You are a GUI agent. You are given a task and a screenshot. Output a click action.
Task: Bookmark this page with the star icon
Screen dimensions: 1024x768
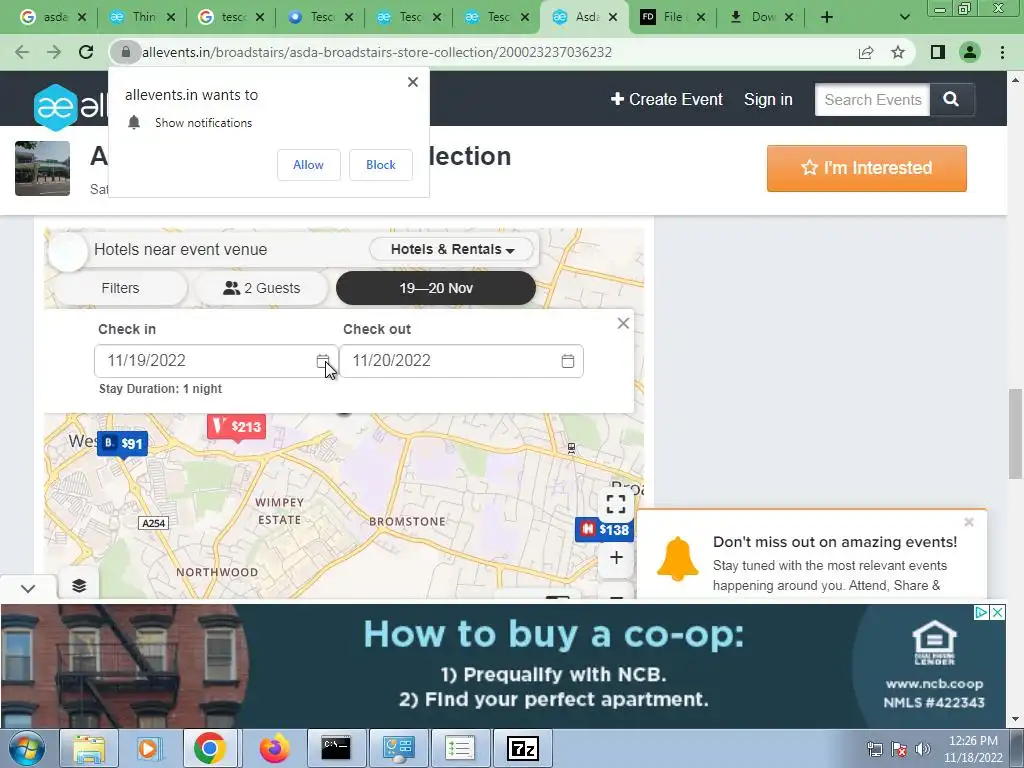coord(898,52)
